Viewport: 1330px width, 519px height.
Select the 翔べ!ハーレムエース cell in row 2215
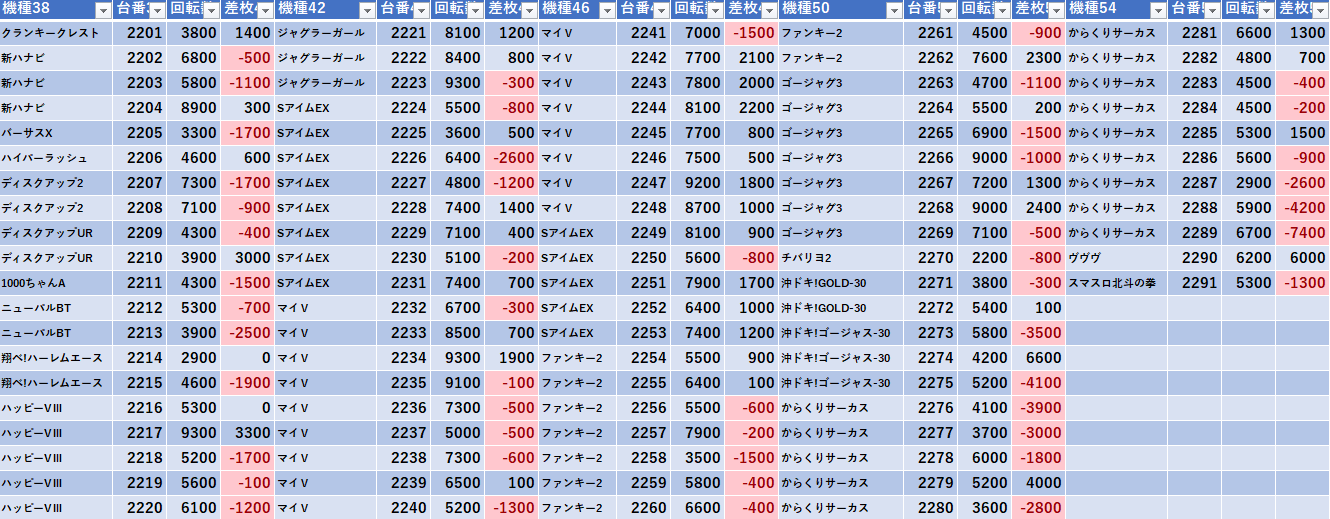[56, 383]
